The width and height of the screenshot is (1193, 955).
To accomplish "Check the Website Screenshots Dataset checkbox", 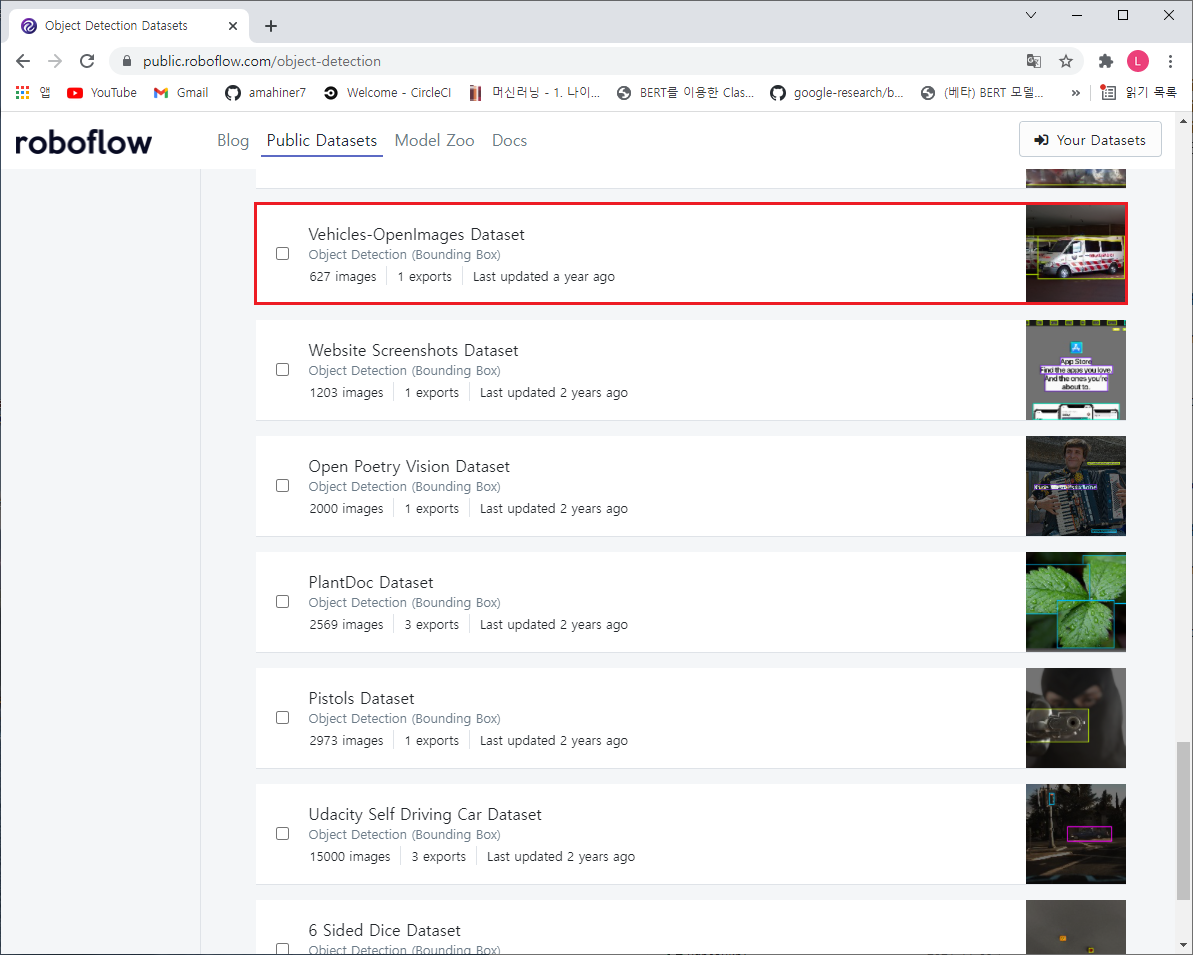I will tap(282, 370).
